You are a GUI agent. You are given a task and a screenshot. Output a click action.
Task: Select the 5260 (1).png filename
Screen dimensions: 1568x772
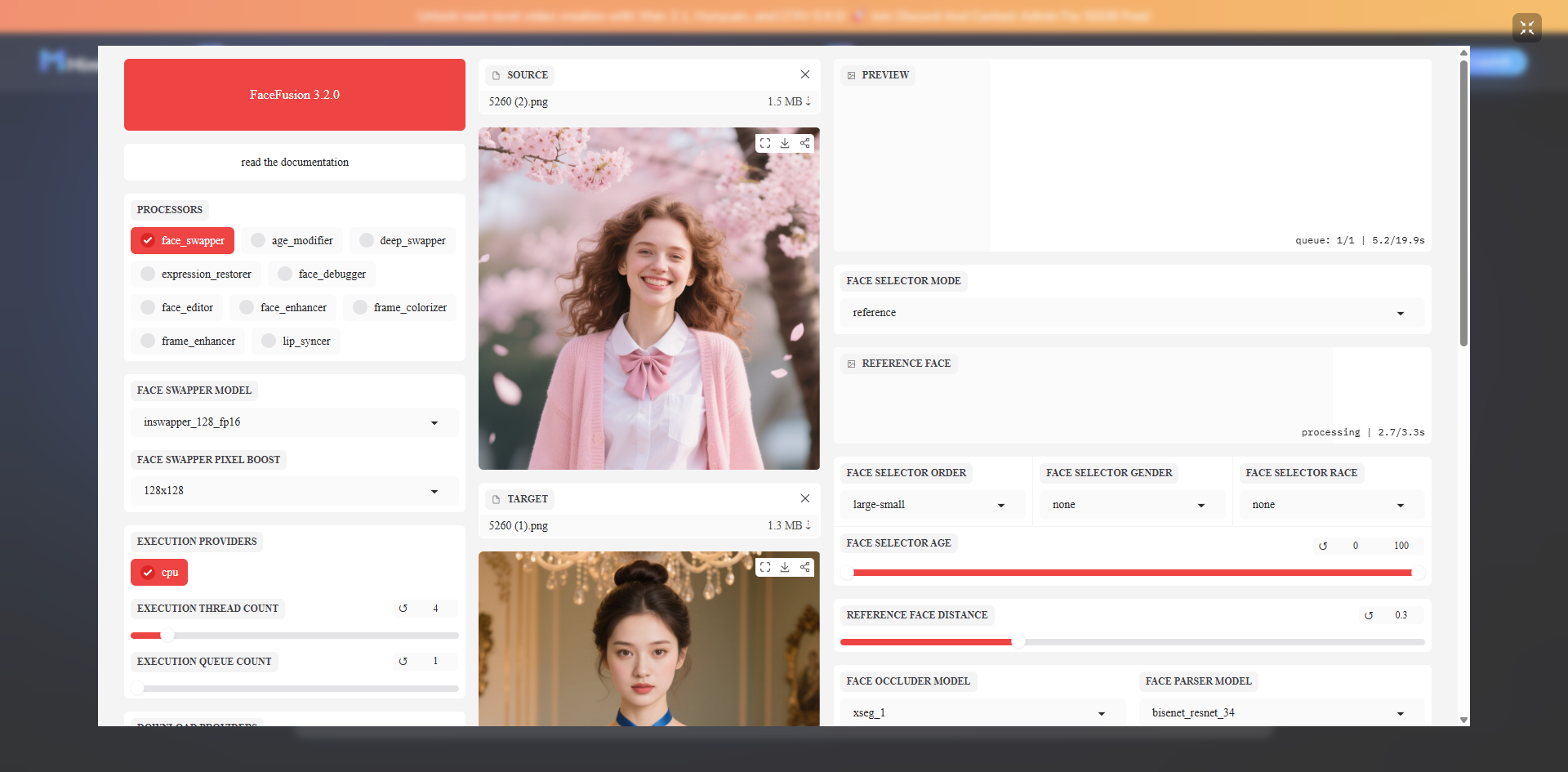click(x=518, y=525)
